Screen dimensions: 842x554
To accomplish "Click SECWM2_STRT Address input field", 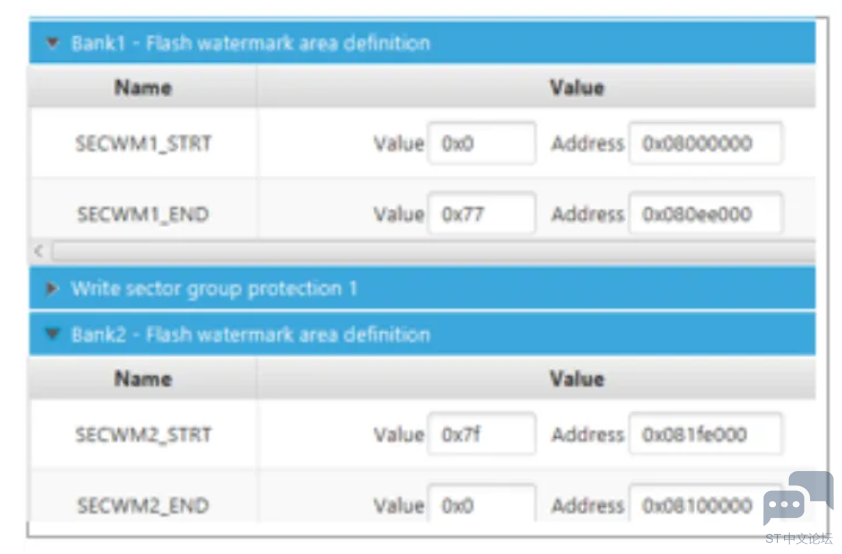I will coord(705,435).
